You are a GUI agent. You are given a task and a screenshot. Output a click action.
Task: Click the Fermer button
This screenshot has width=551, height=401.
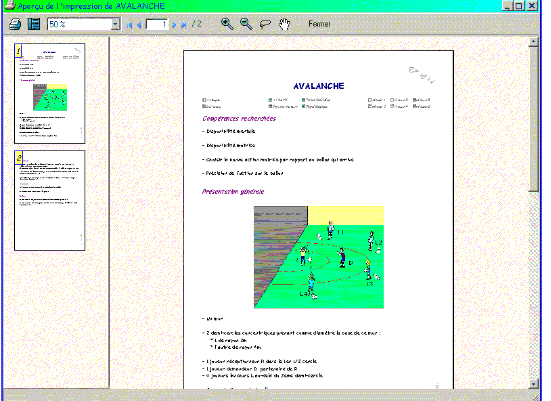(319, 24)
